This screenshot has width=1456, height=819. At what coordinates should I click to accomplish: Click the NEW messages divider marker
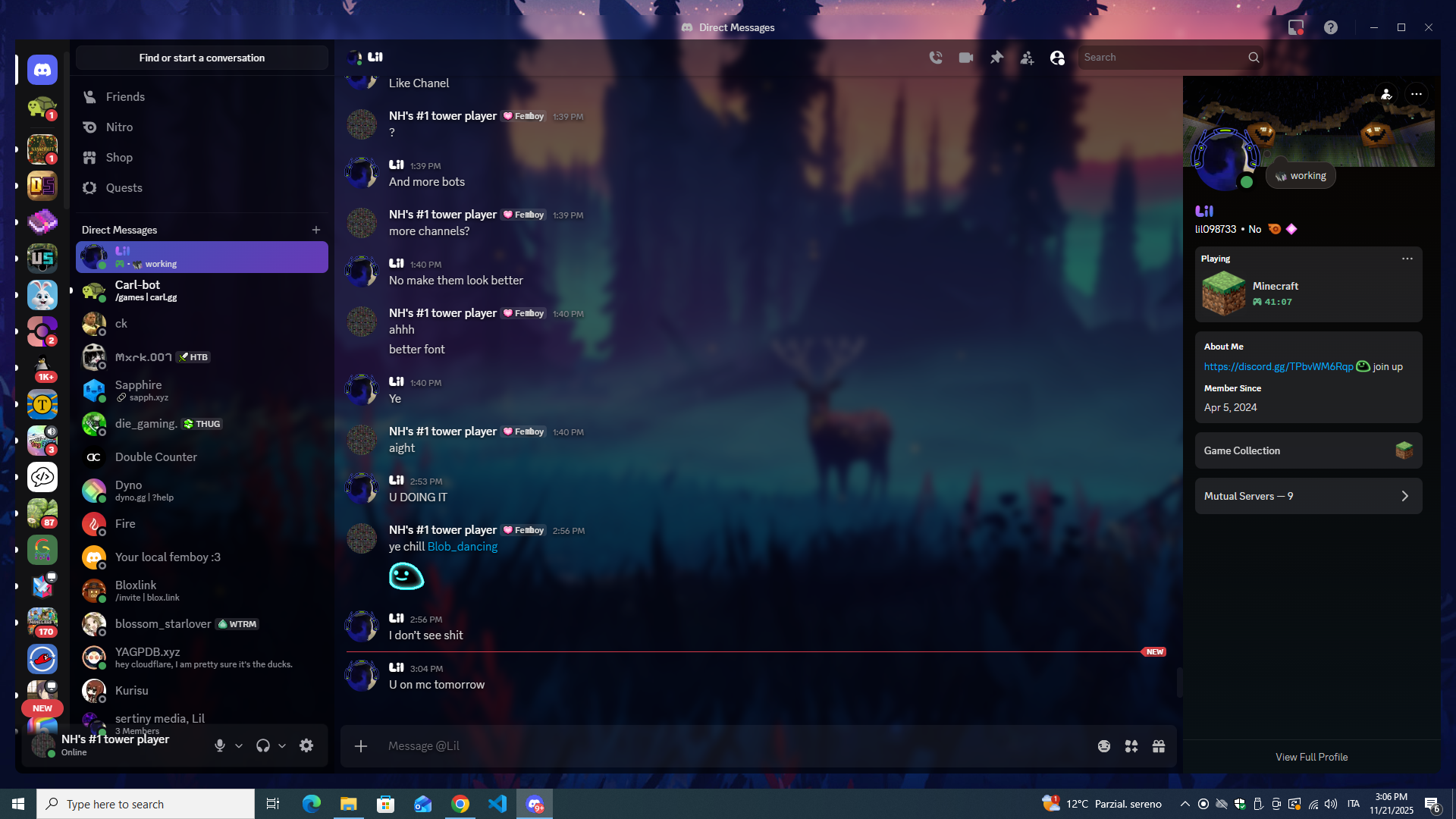(x=1154, y=652)
